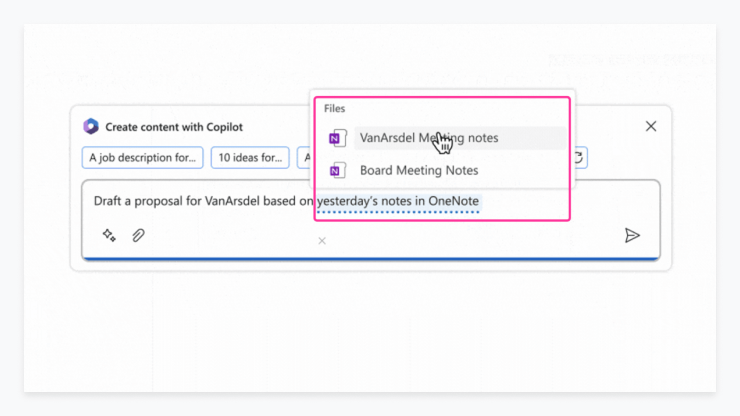The image size is (740, 416).
Task: Click the OneNote icon beside VanArsdel Meeting notes
Action: pos(337,138)
